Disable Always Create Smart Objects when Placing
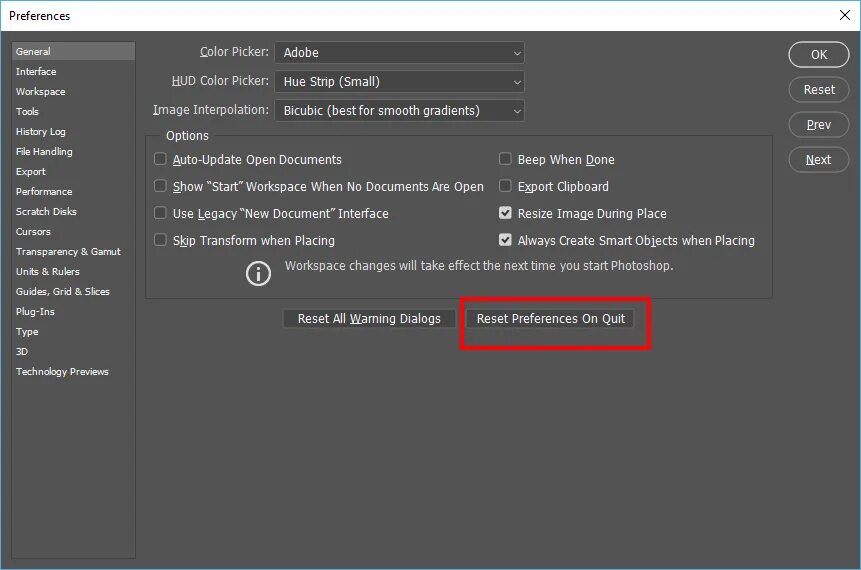This screenshot has width=861, height=570. 505,240
